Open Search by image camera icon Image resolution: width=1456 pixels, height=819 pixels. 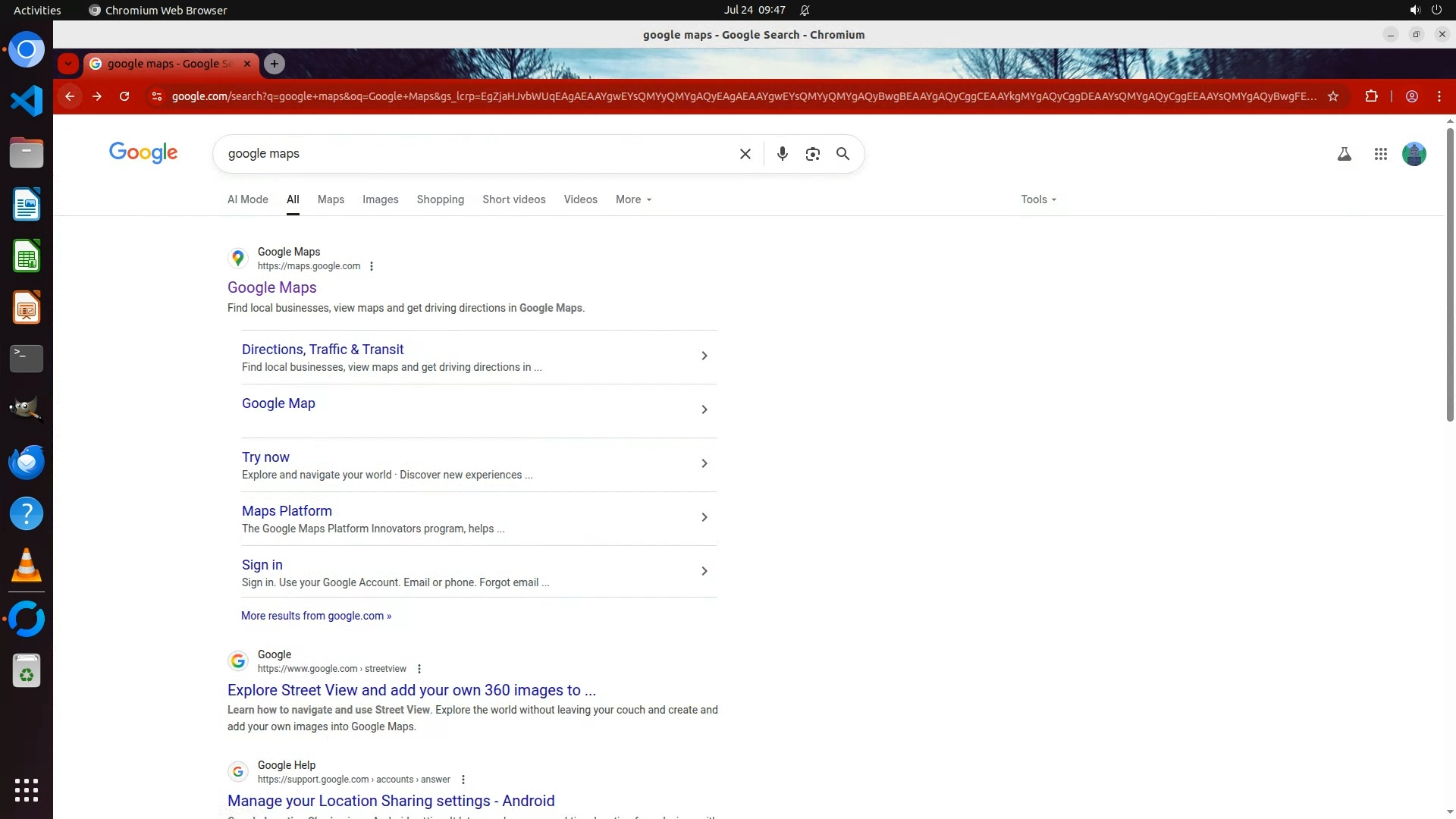coord(812,154)
